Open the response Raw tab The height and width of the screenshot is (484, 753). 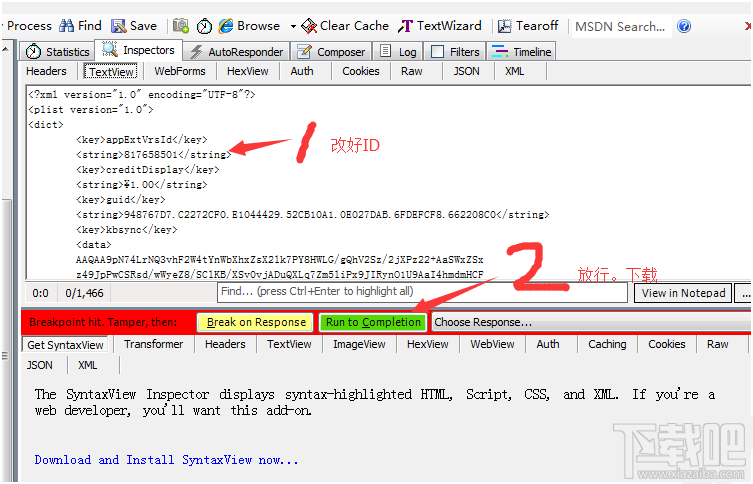coord(717,344)
